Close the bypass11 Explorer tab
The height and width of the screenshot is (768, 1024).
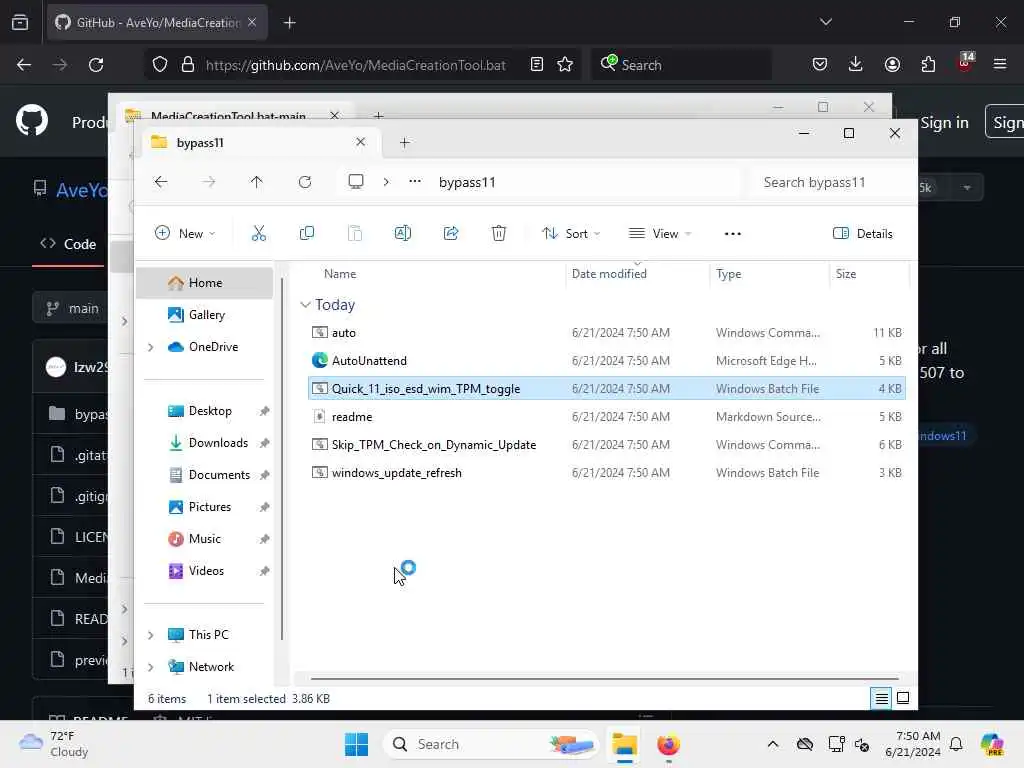[360, 142]
